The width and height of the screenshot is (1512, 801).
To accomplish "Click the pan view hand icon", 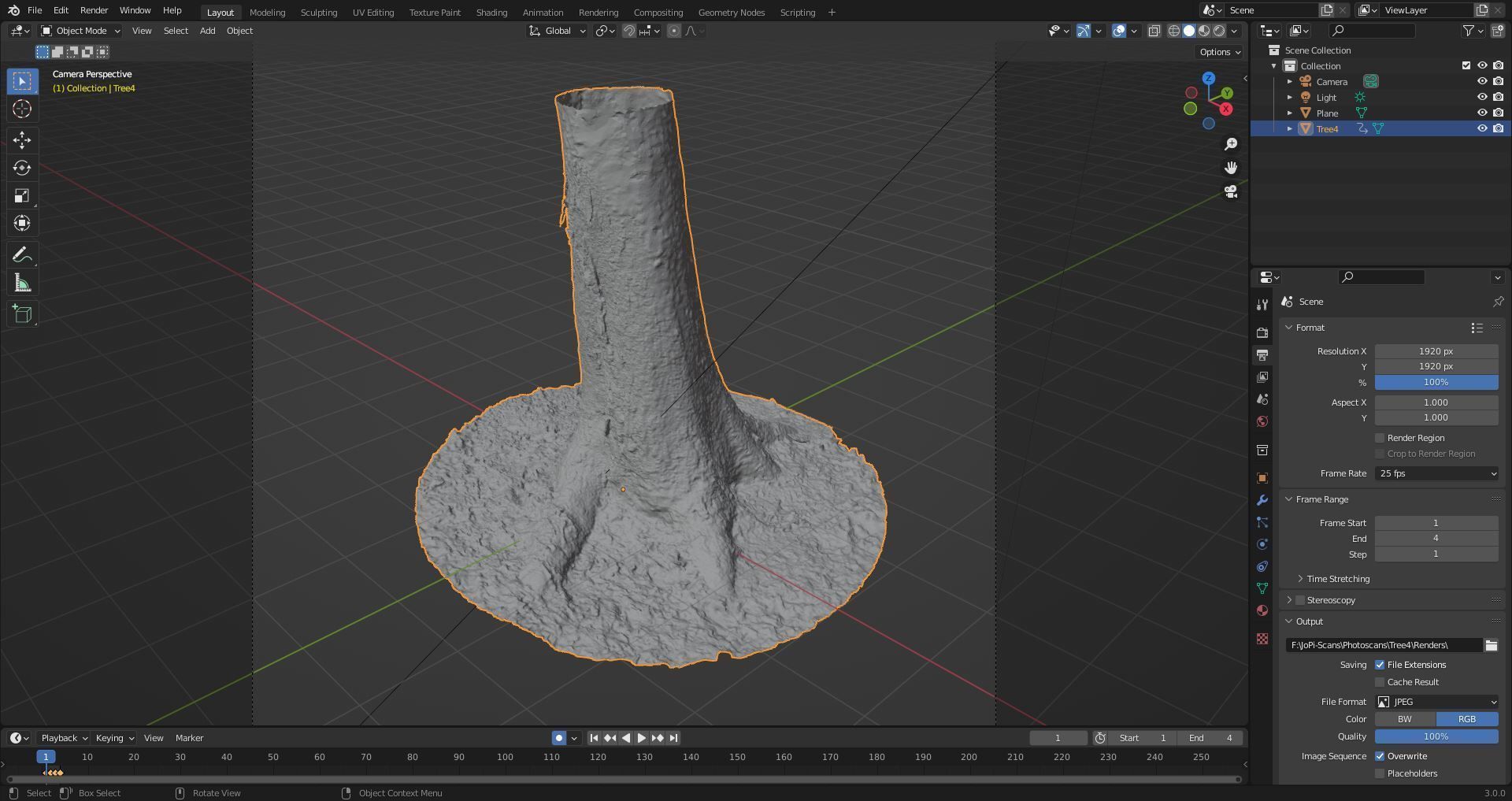I will tap(1231, 168).
